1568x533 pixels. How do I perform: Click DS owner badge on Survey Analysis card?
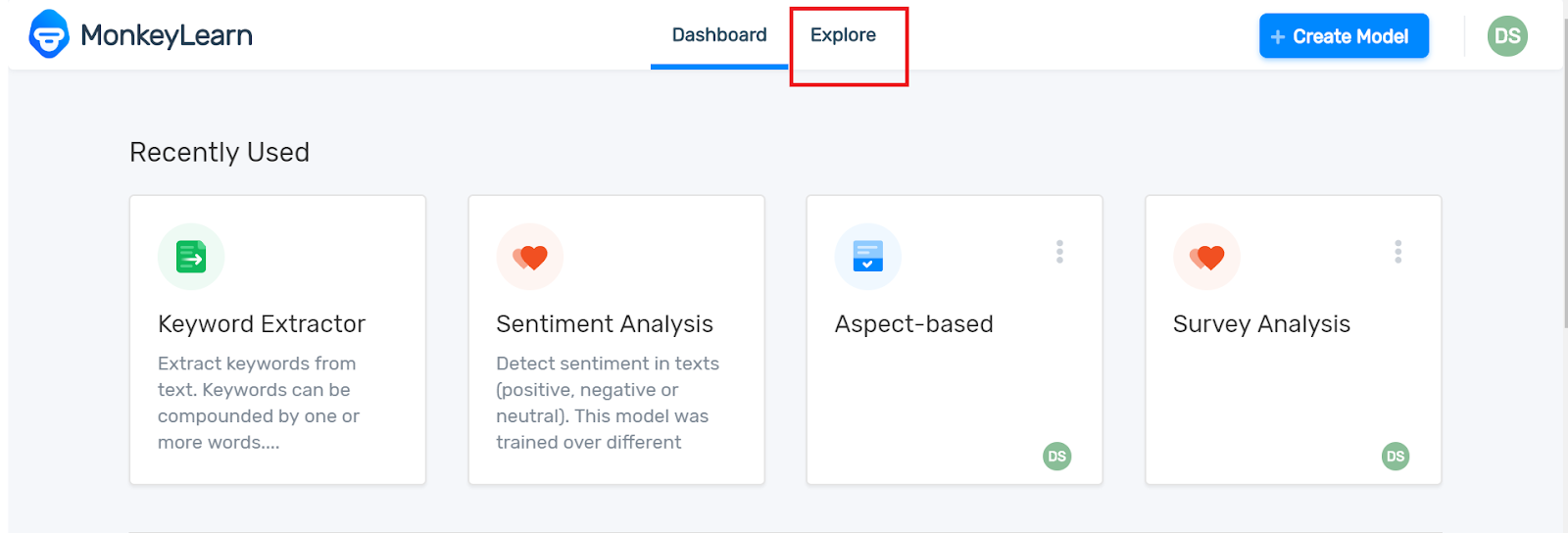(1396, 457)
